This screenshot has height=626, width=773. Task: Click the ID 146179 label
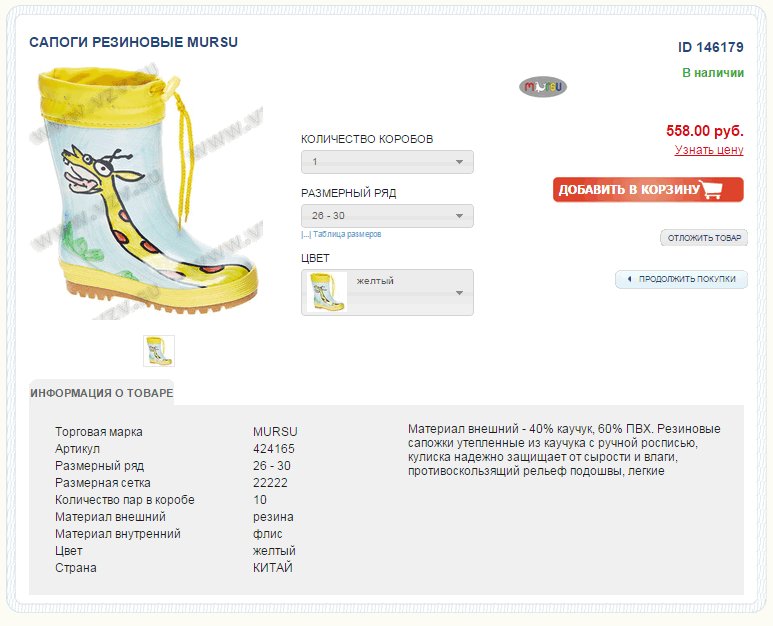click(x=710, y=47)
